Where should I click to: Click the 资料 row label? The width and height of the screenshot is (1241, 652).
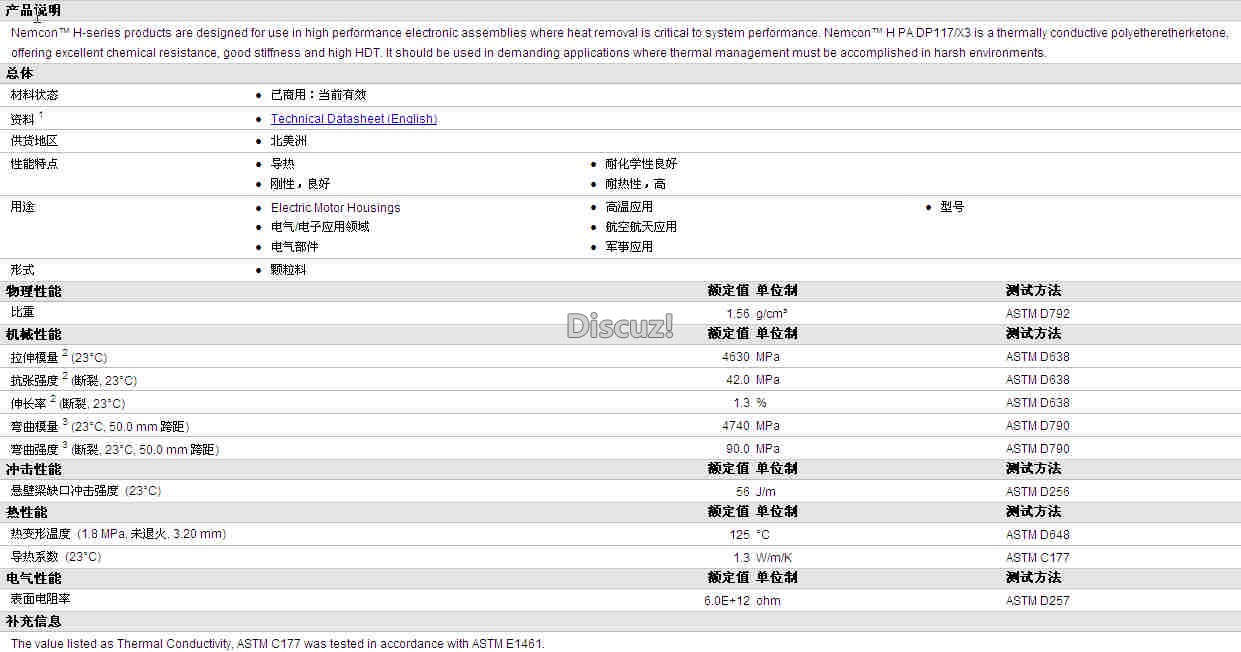pos(22,119)
